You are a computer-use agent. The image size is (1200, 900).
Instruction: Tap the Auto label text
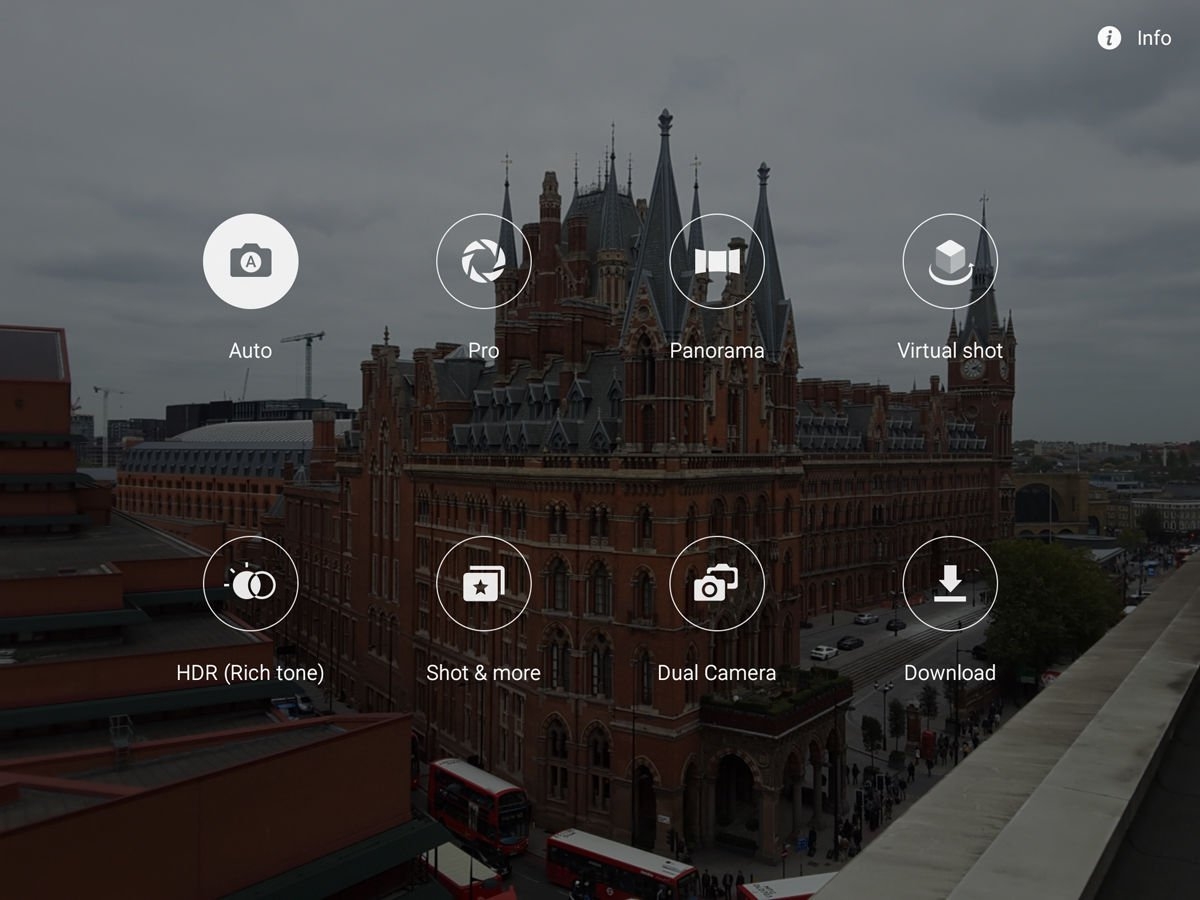point(250,350)
